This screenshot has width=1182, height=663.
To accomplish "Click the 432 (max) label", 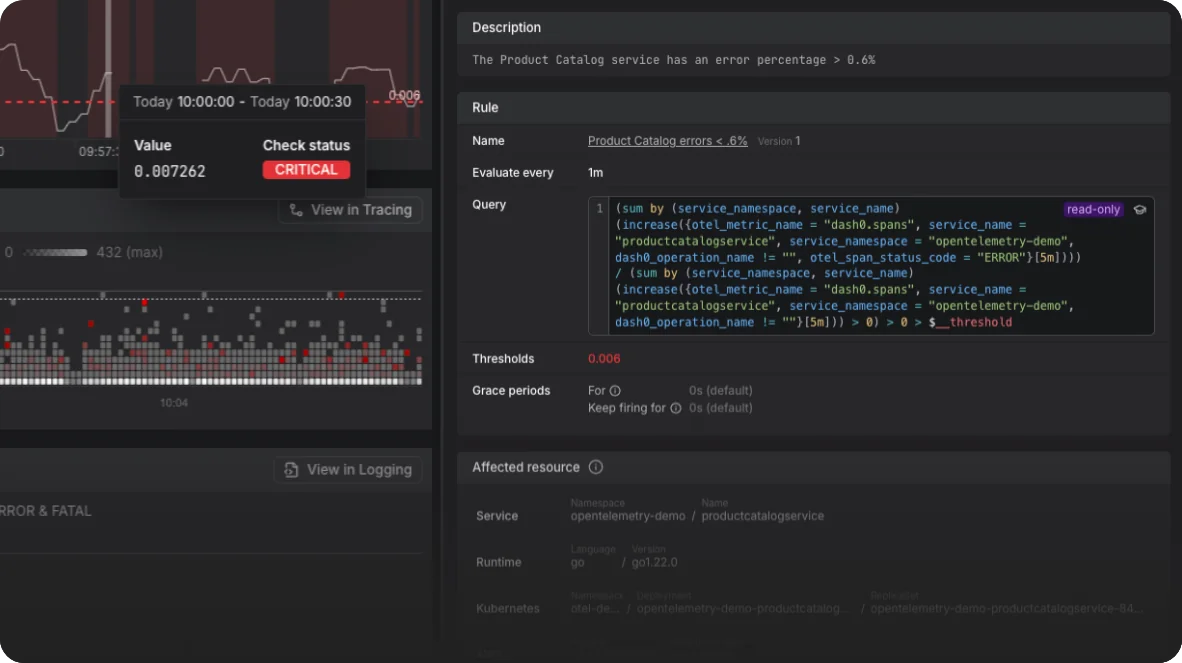I will pyautogui.click(x=130, y=252).
